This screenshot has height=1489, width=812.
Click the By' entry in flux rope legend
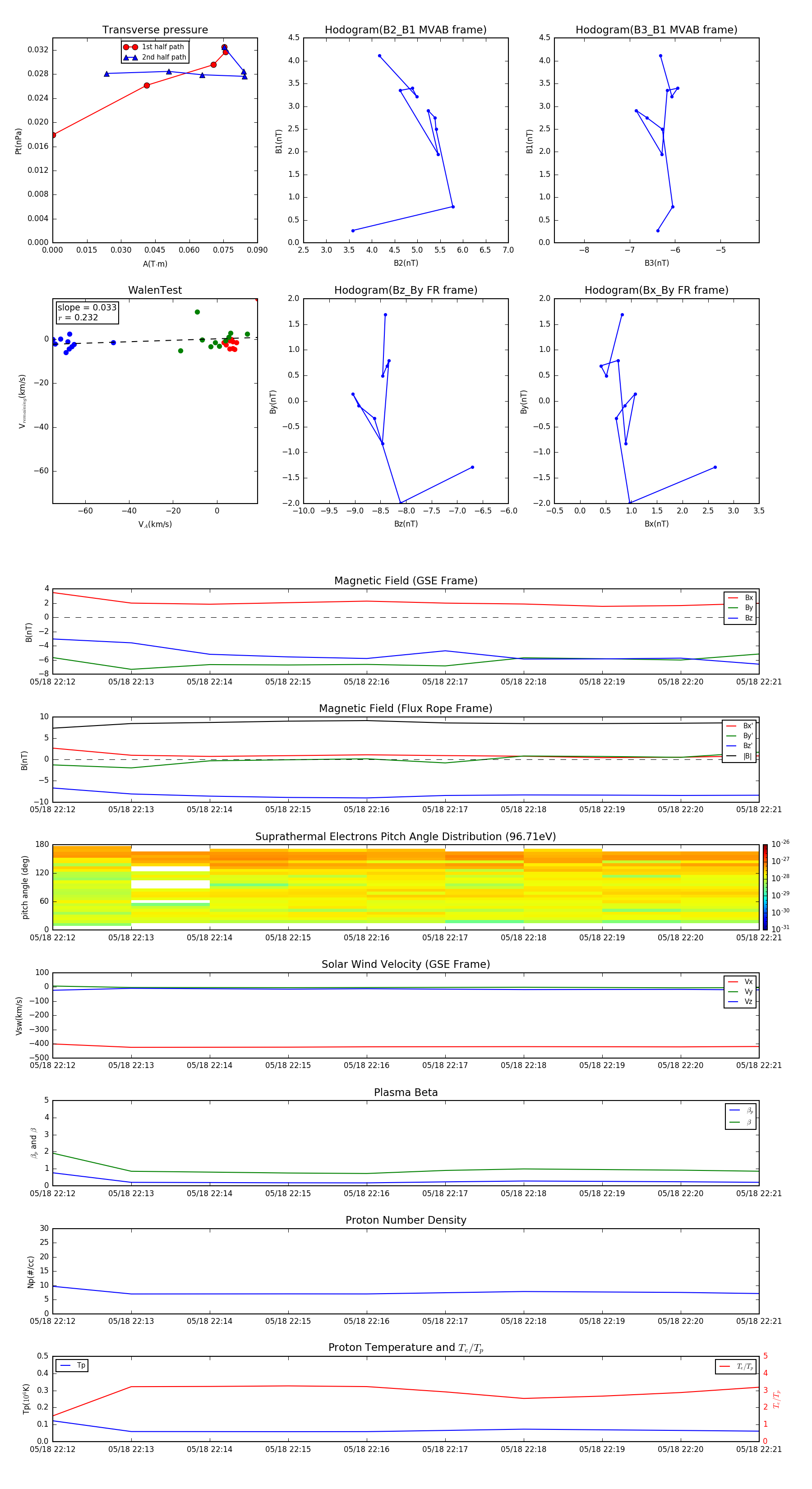739,736
